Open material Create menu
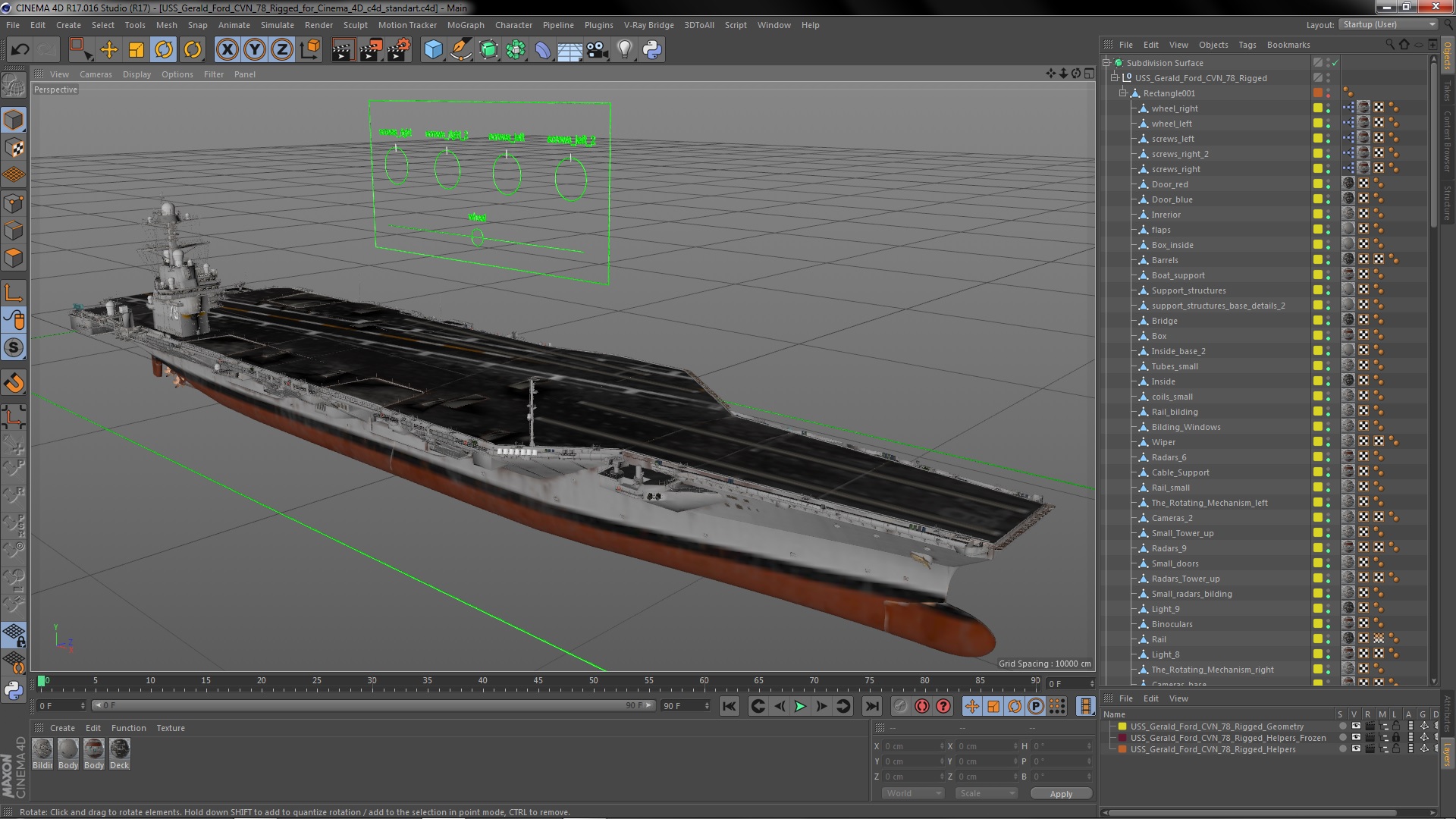 62,728
